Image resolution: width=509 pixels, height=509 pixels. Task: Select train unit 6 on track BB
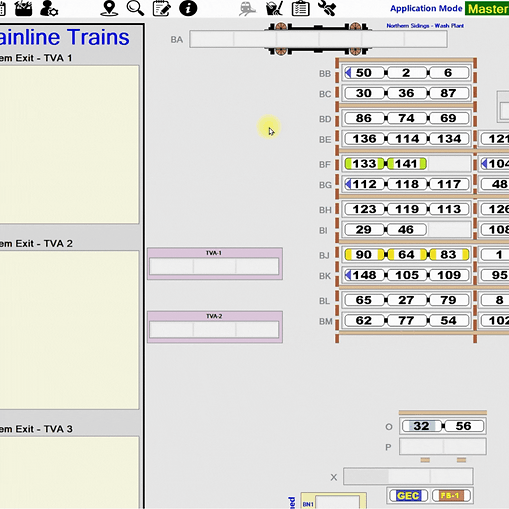(449, 73)
